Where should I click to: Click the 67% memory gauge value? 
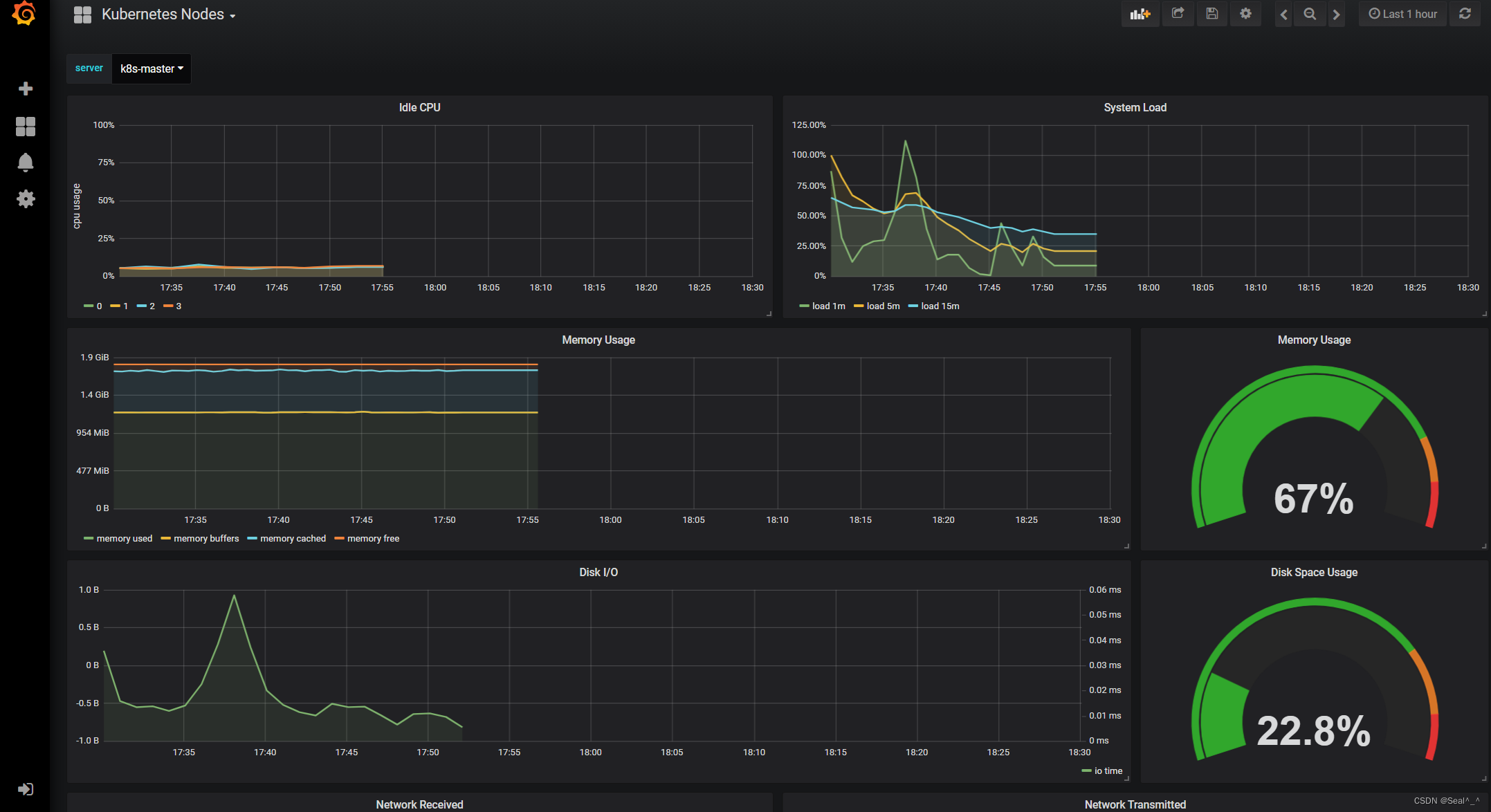point(1314,499)
